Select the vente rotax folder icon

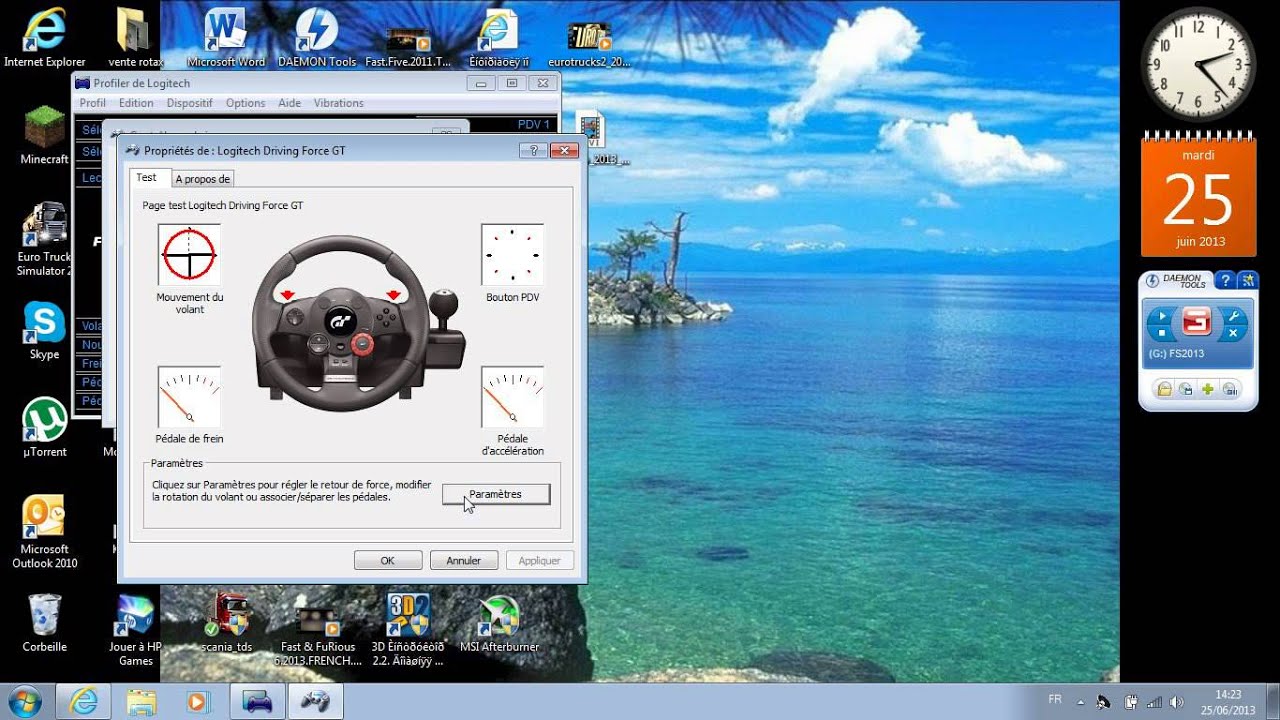[x=136, y=38]
